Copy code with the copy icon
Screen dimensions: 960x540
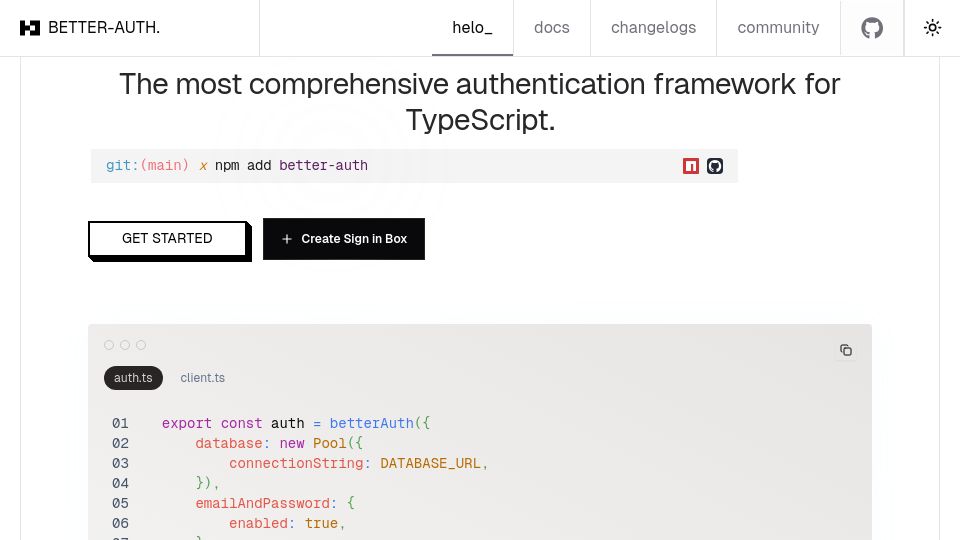tap(846, 350)
